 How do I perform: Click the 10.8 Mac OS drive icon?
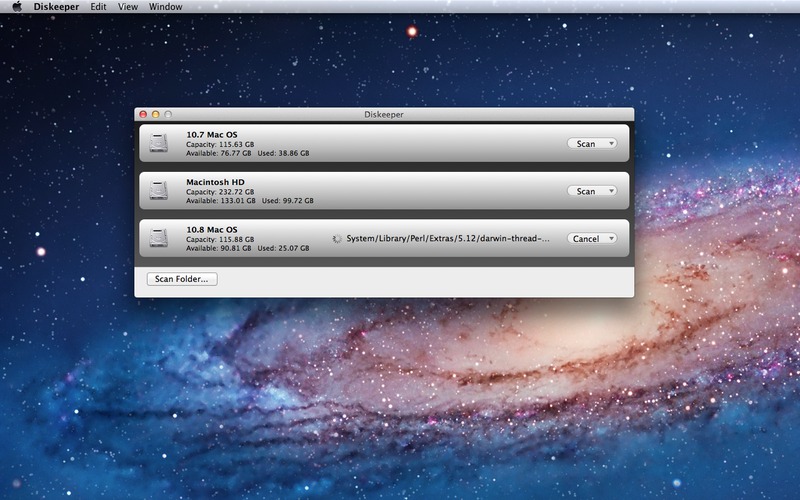pos(160,238)
